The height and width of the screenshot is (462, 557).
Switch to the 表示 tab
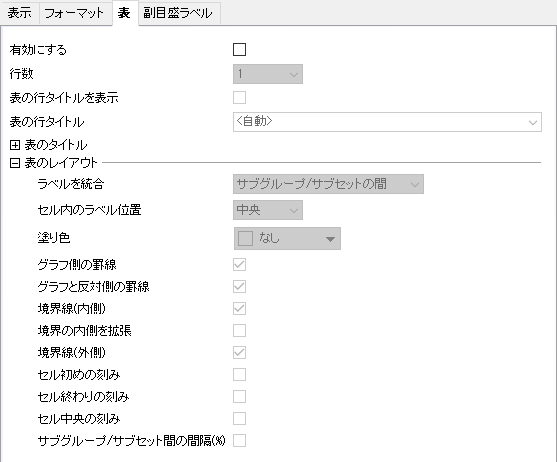20,13
